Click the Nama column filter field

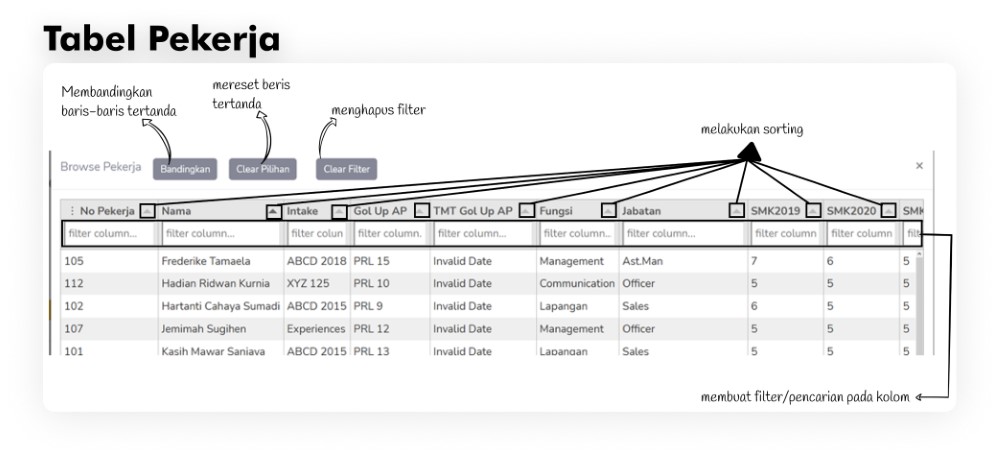pos(220,234)
